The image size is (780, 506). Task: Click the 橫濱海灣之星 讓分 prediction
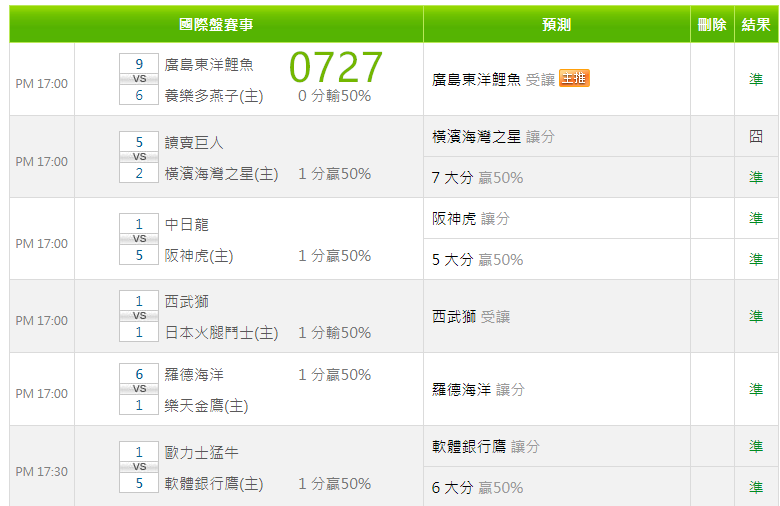(x=493, y=136)
